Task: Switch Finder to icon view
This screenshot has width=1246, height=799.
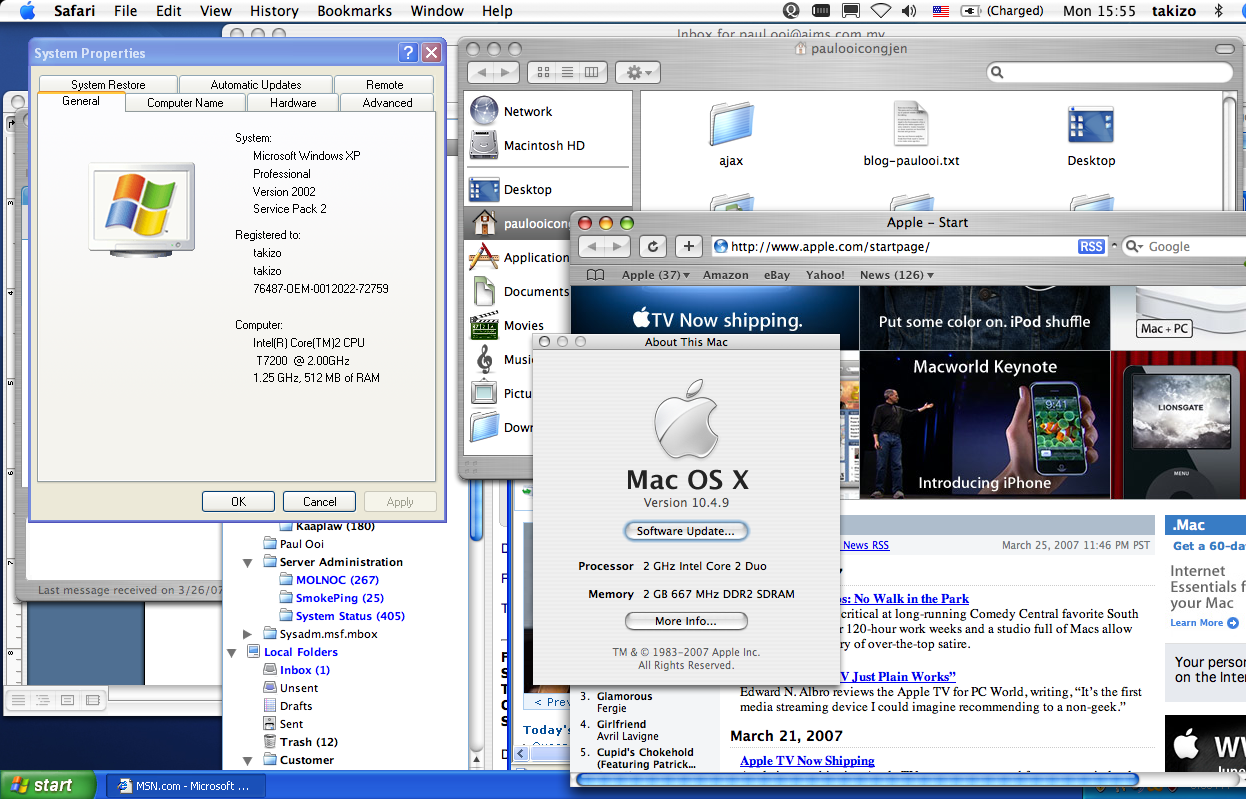Action: (544, 72)
